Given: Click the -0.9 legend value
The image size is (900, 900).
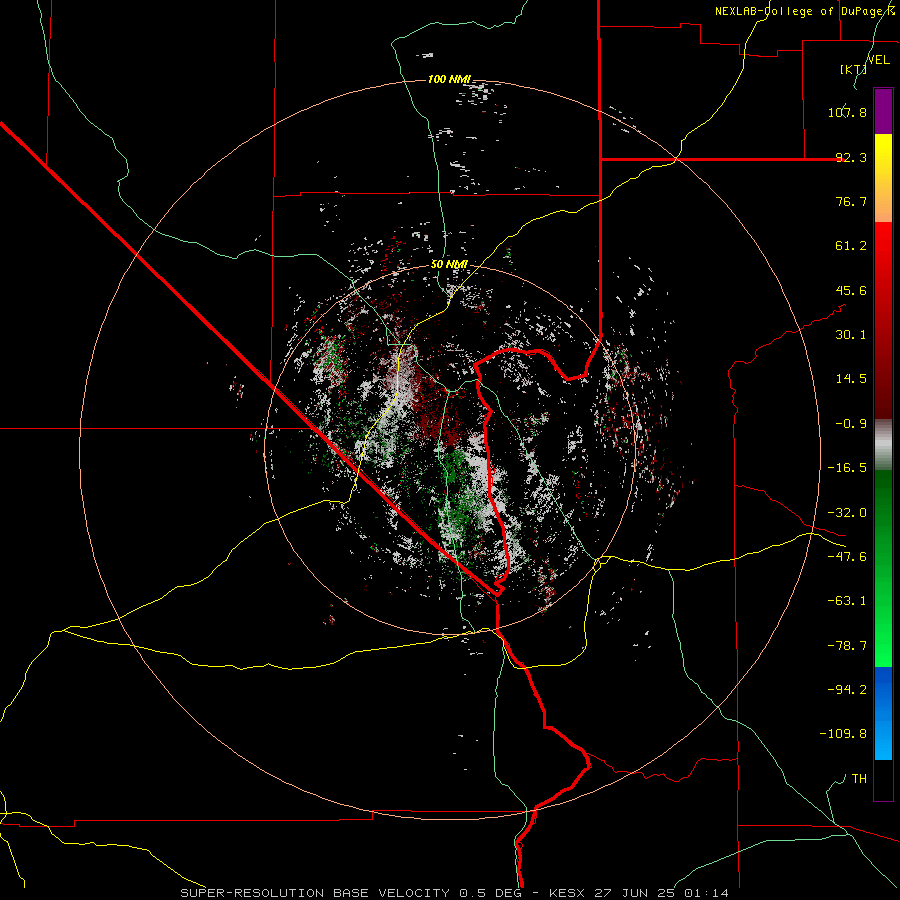Looking at the screenshot, I should click(851, 424).
